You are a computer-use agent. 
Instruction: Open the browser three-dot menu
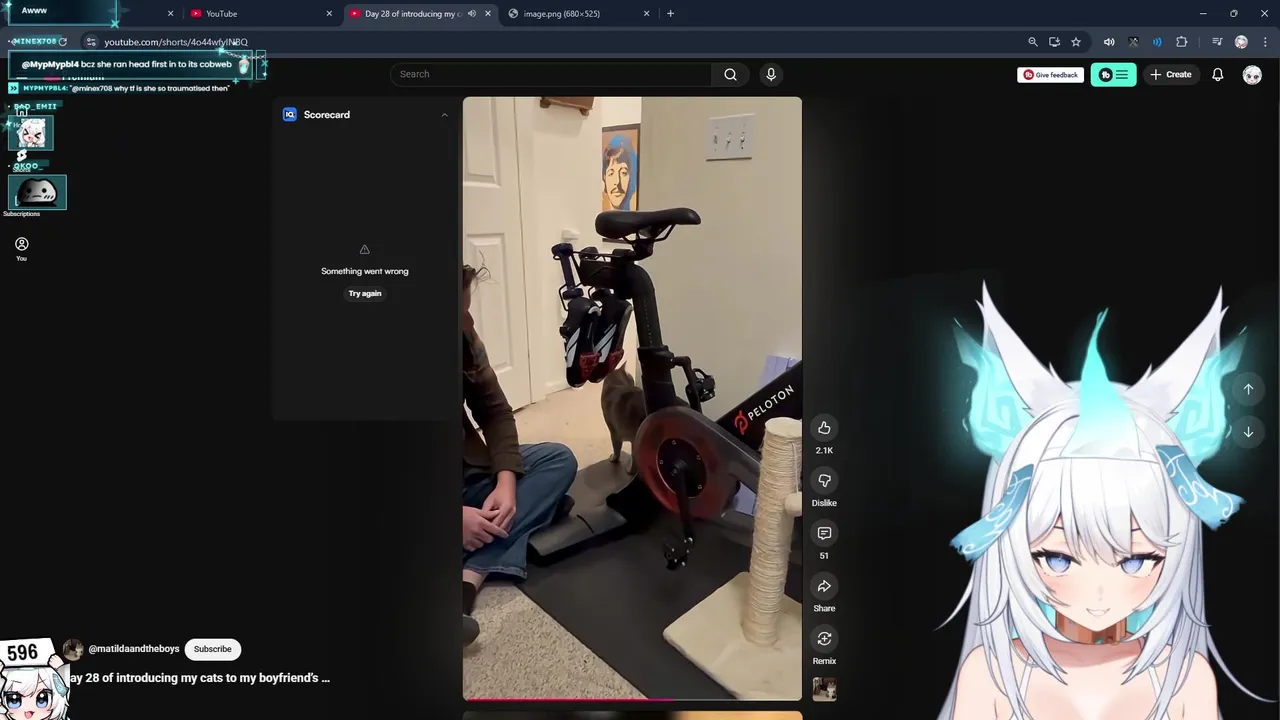pyautogui.click(x=1265, y=42)
